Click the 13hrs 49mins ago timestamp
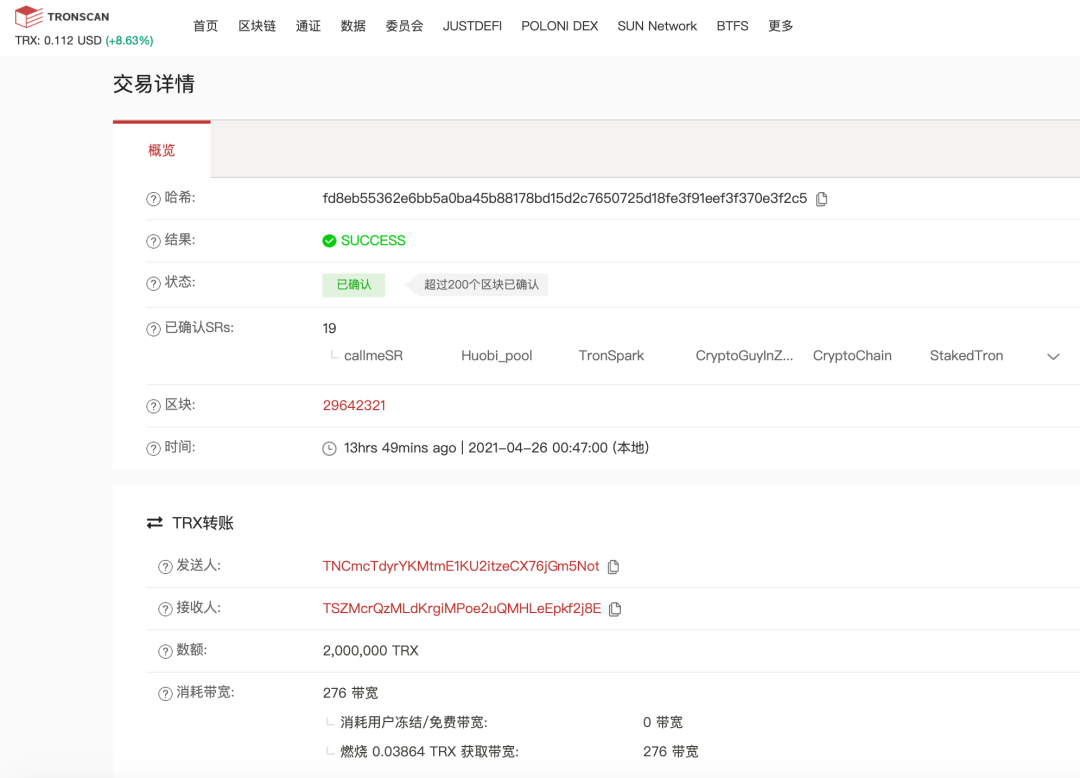1080x778 pixels. coord(400,448)
